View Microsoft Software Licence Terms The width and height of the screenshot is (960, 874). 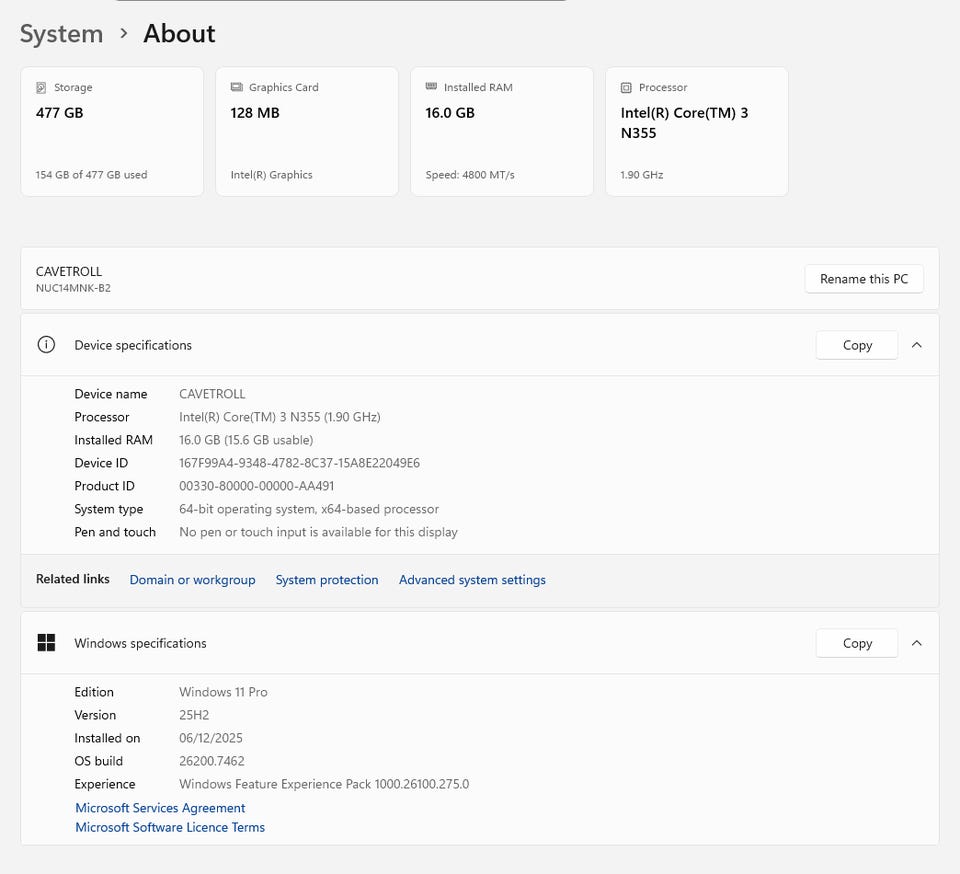pos(170,827)
